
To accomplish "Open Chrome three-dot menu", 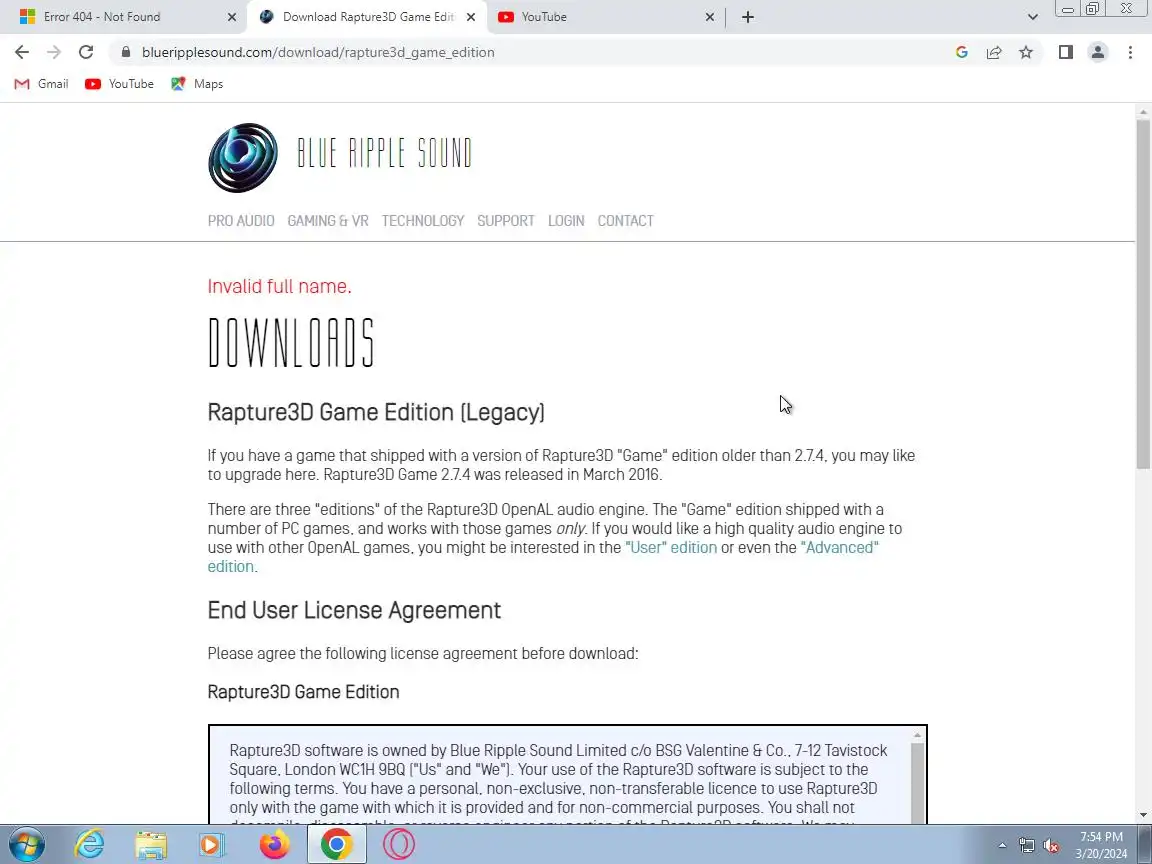I will tap(1130, 52).
